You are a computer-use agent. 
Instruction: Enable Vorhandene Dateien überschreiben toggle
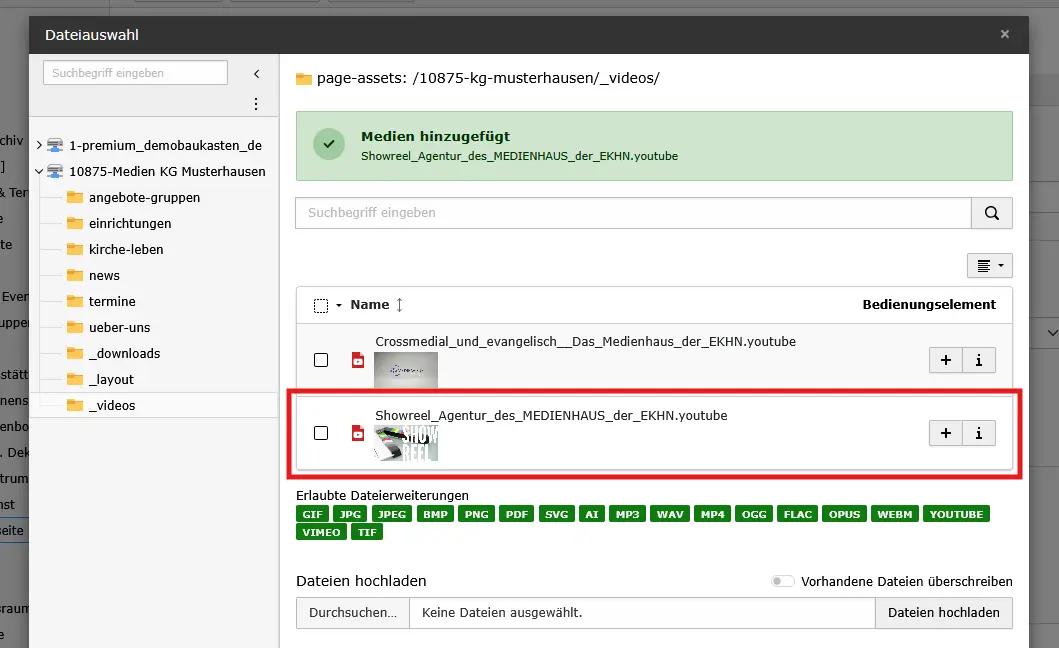782,582
